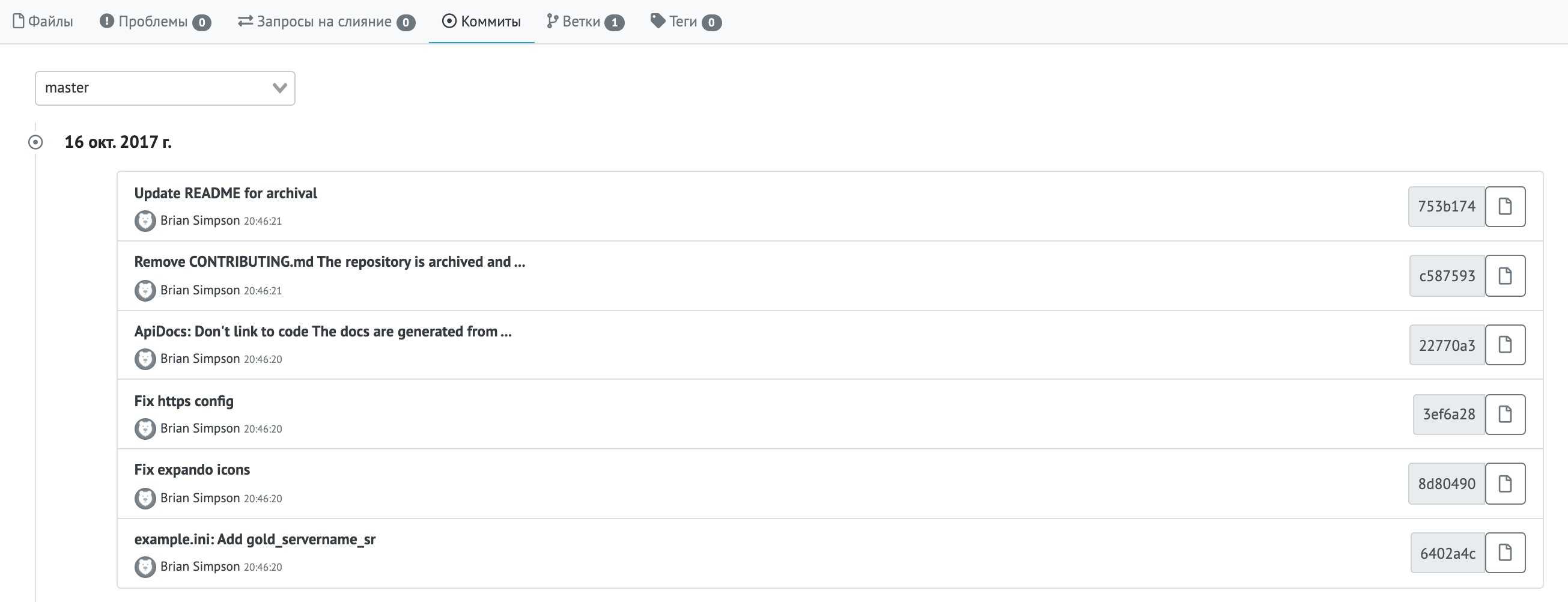Click the Коммиты circle icon

coord(449,21)
